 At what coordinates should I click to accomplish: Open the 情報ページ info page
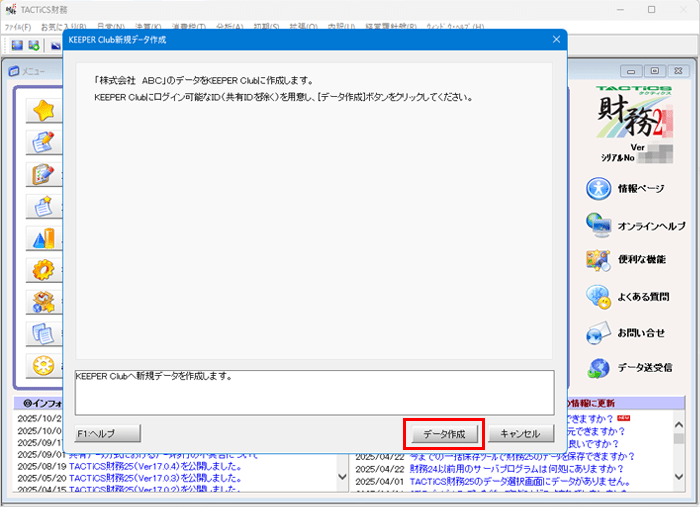coord(640,188)
